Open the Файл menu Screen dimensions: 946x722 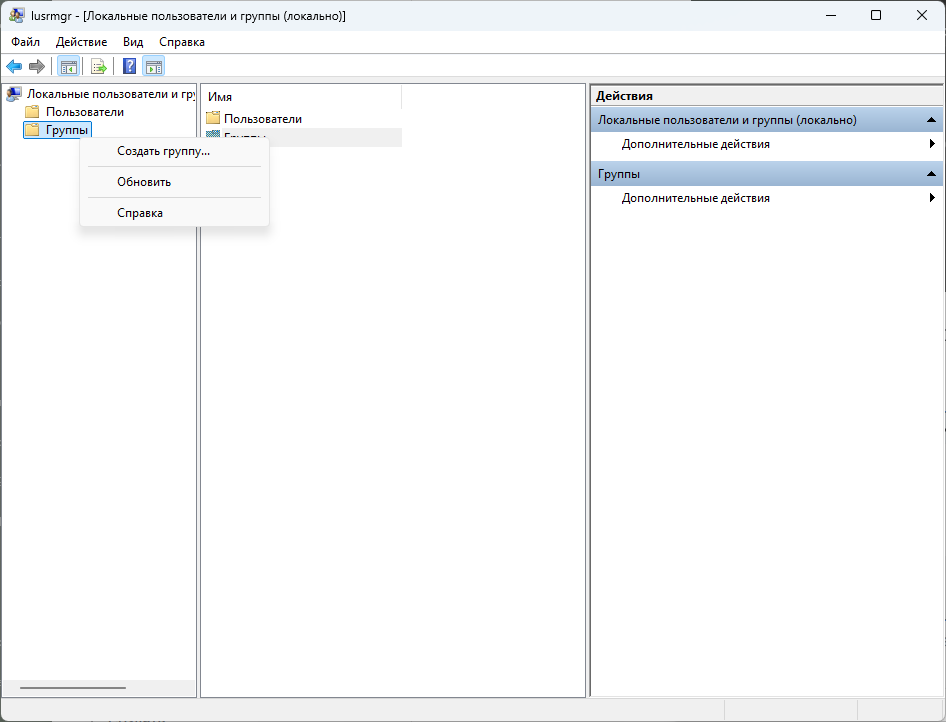pyautogui.click(x=25, y=42)
